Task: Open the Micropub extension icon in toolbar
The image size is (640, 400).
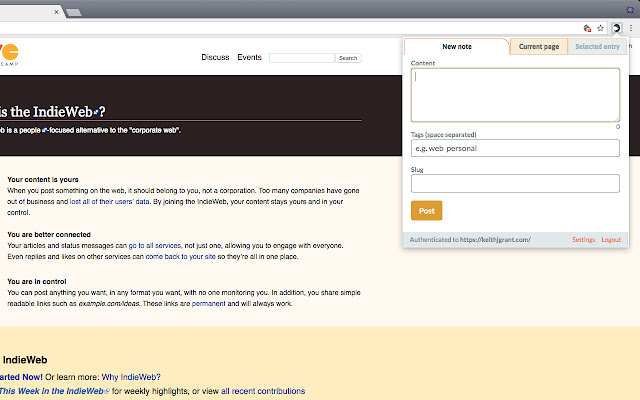Action: point(616,28)
